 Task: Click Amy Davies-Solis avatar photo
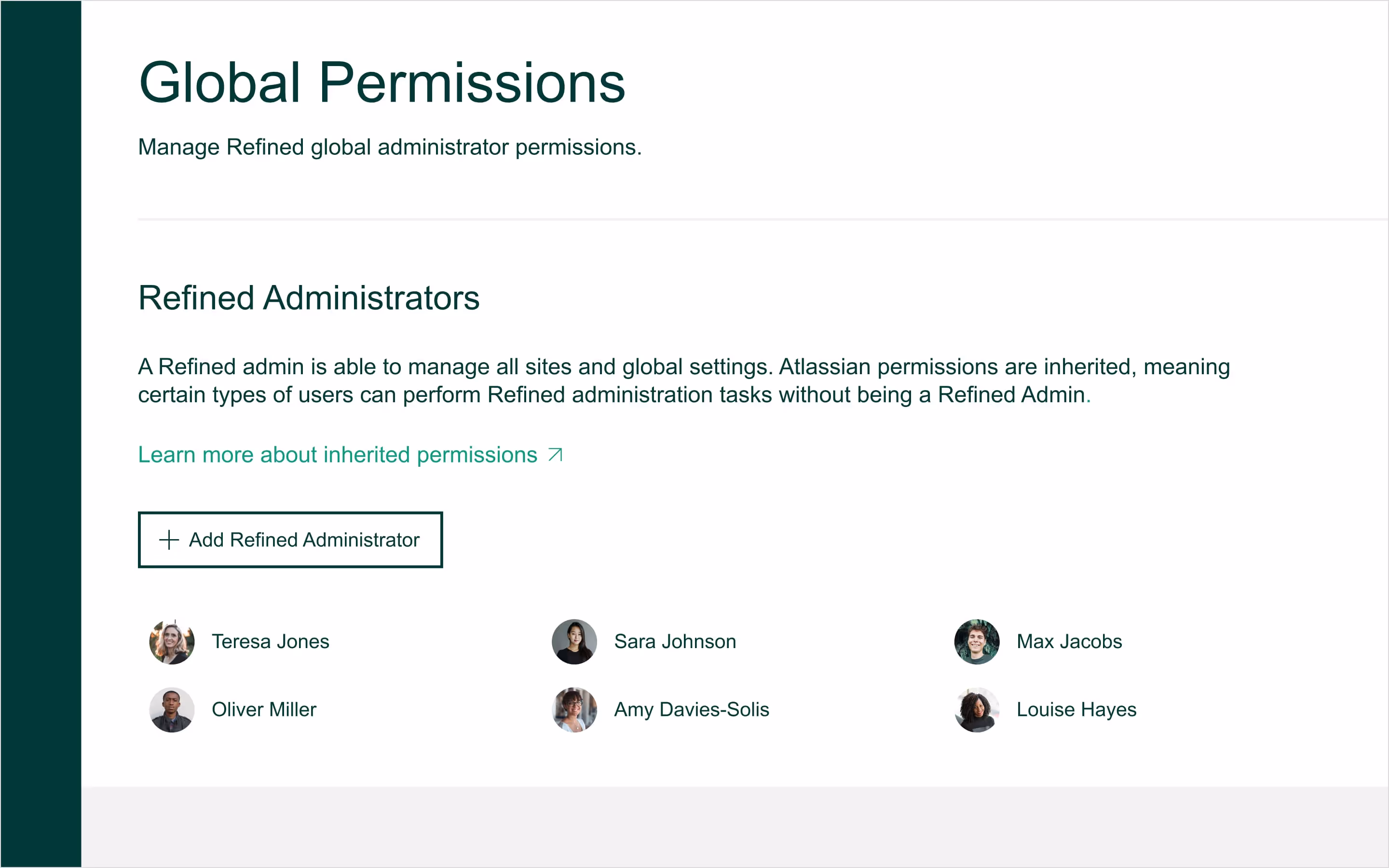pos(574,709)
